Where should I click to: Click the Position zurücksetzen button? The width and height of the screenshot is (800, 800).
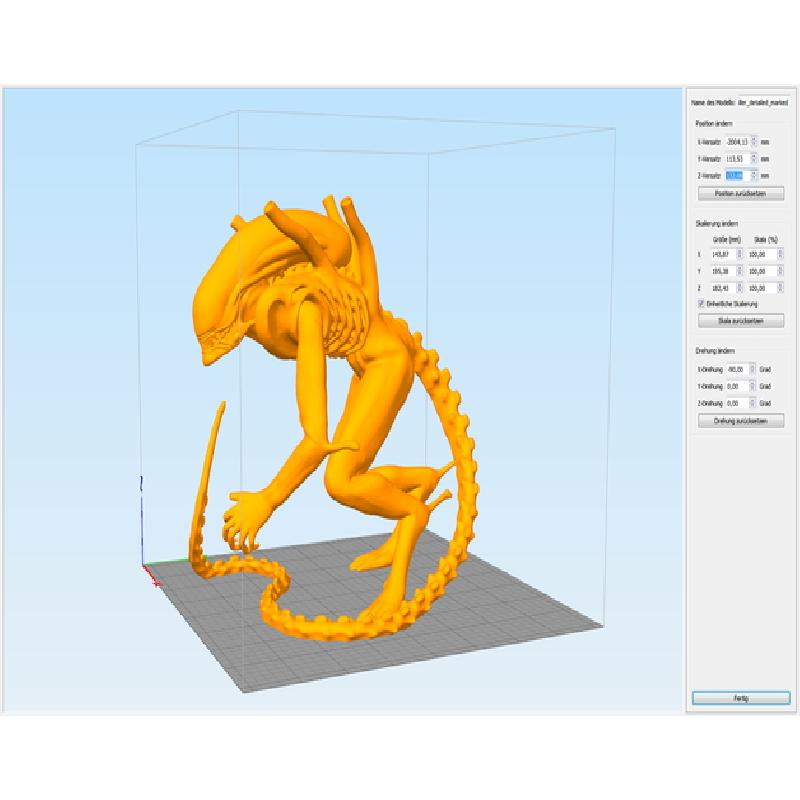741,193
